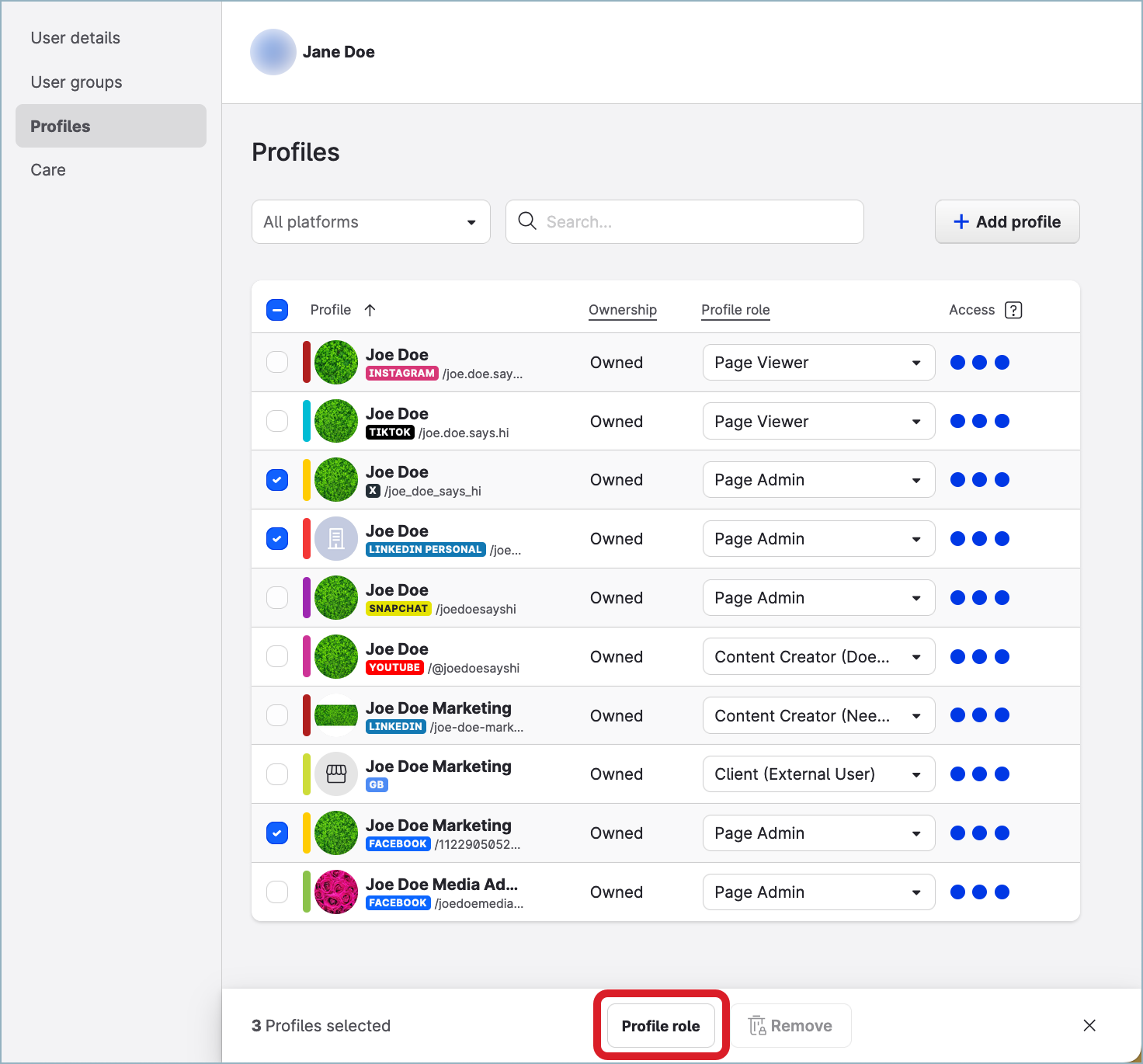The width and height of the screenshot is (1143, 1064).
Task: Click the Add profile button
Action: (x=1006, y=222)
